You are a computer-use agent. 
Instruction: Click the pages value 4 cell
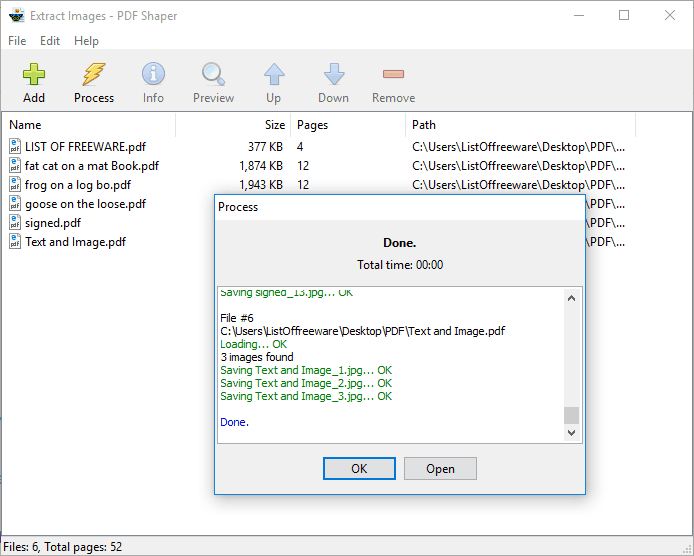pyautogui.click(x=300, y=147)
